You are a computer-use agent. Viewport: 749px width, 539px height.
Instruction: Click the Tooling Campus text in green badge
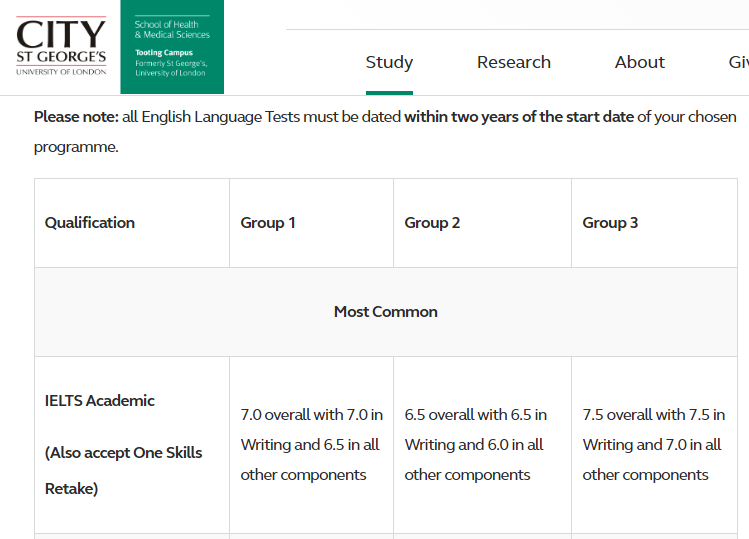[x=164, y=53]
